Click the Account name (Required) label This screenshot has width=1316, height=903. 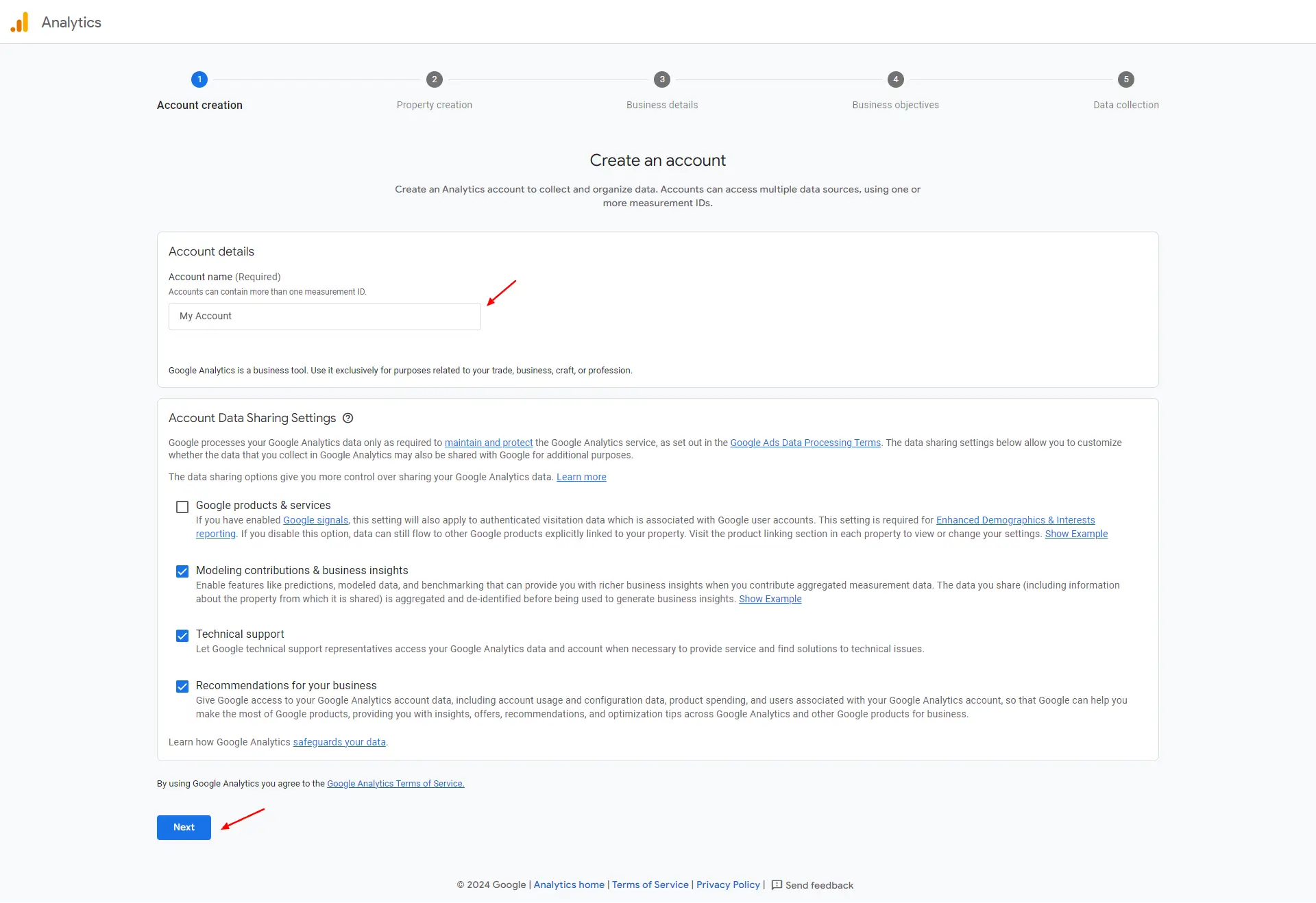[225, 277]
